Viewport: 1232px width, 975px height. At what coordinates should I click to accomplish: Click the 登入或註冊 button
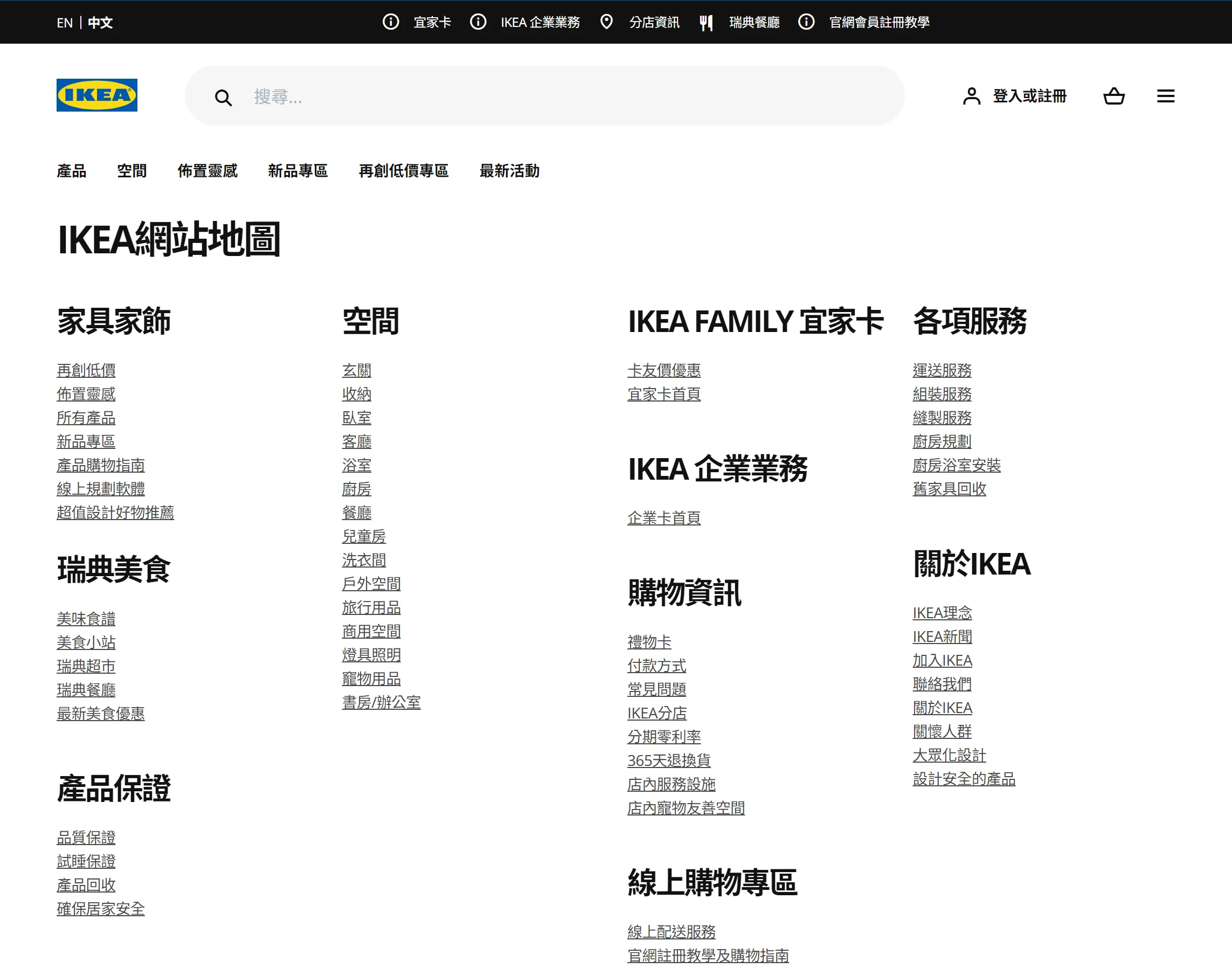1029,96
